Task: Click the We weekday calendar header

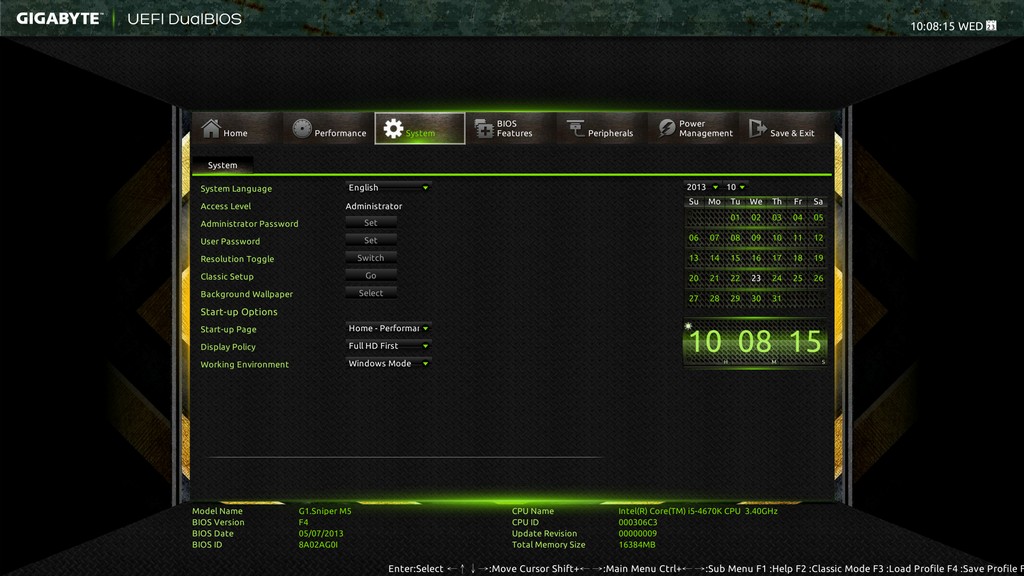Action: (x=756, y=201)
